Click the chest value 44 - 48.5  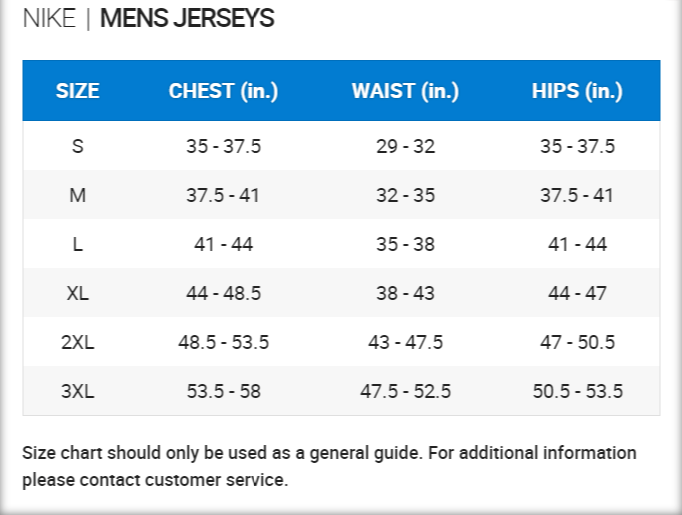[x=223, y=293]
